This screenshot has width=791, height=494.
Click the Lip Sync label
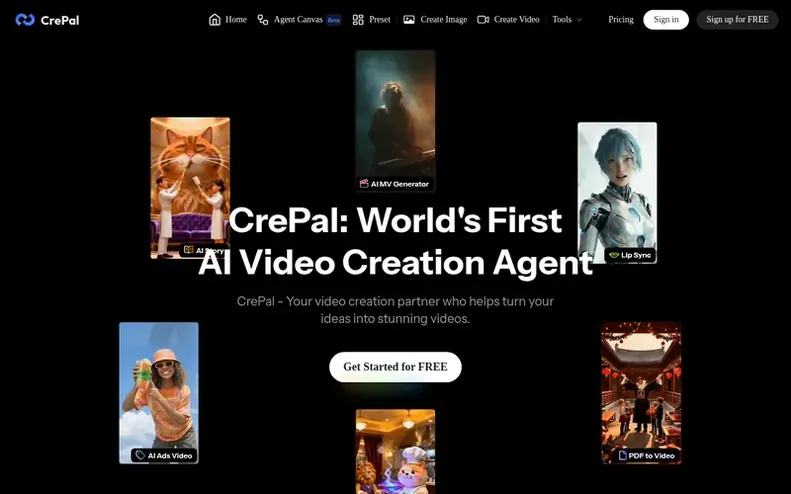(631, 255)
